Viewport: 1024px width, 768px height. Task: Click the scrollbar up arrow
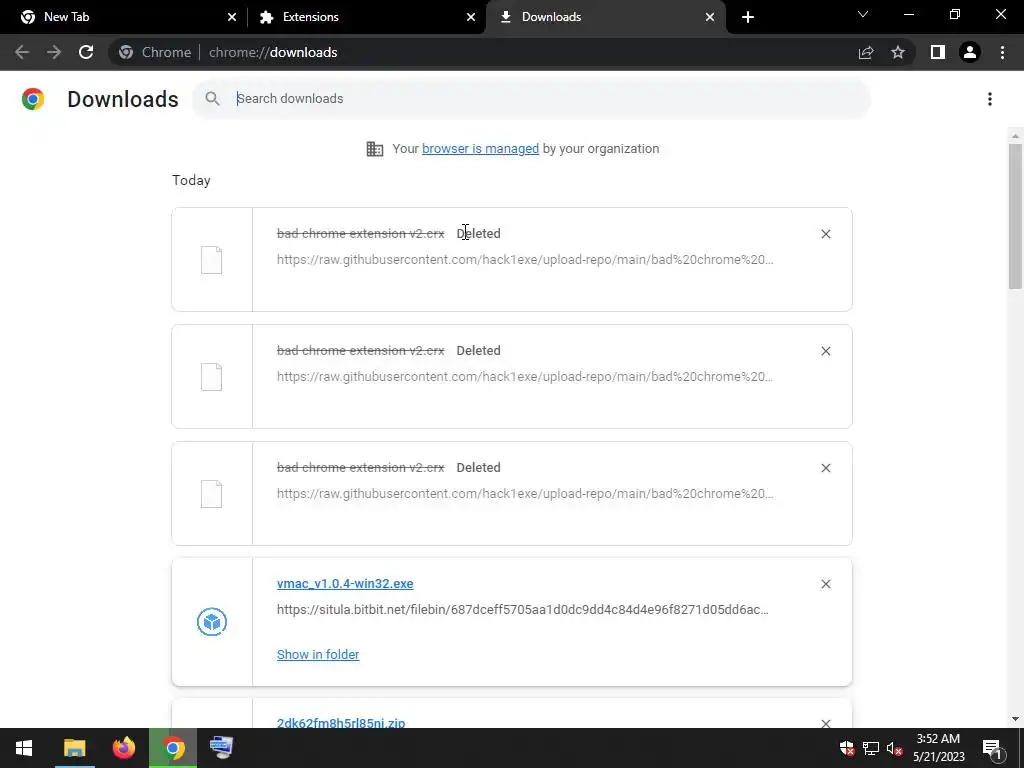tap(1015, 136)
